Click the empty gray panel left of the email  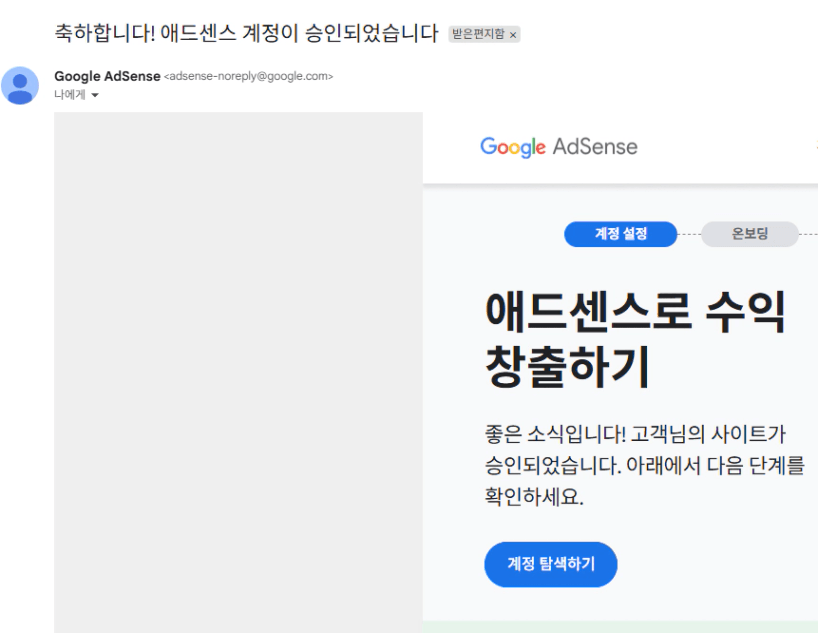(238, 372)
